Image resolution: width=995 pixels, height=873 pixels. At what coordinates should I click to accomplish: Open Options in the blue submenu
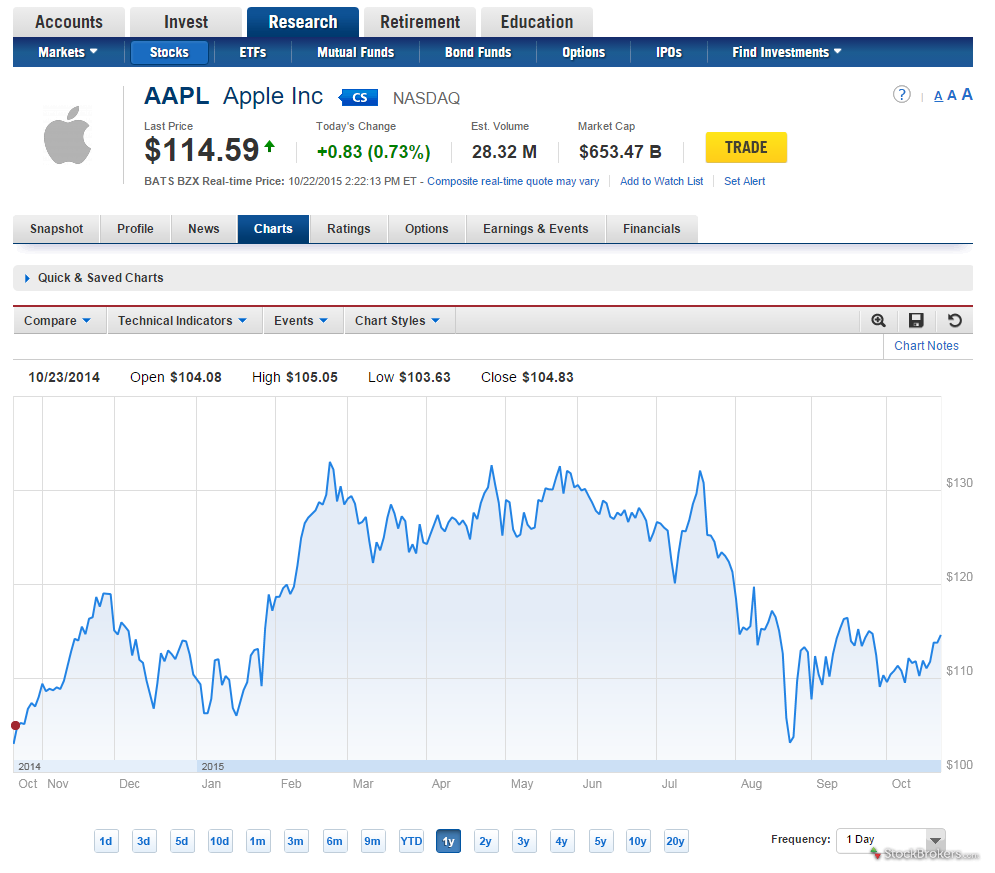coord(583,52)
